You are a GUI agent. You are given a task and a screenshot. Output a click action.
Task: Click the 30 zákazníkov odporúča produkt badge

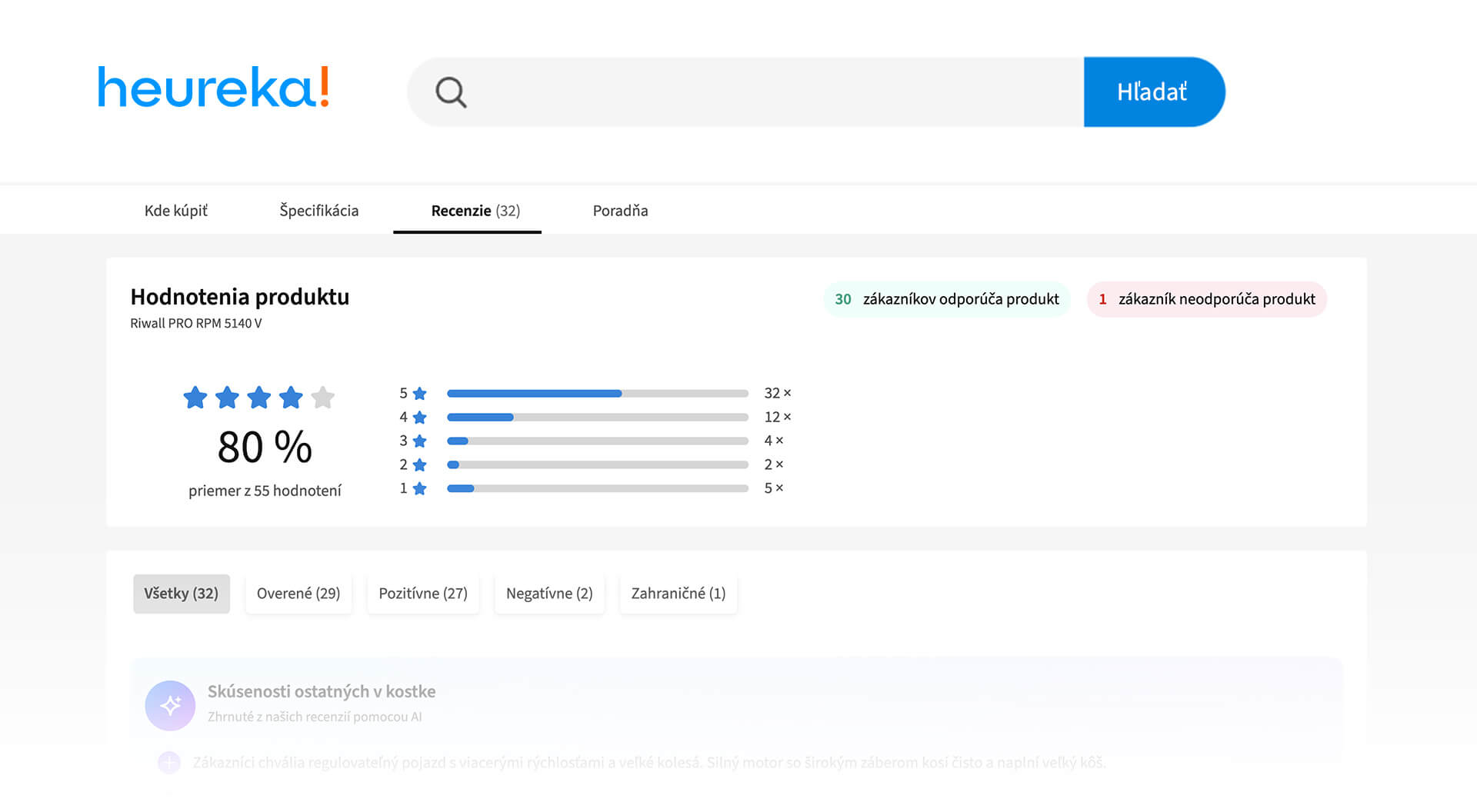[x=946, y=299]
